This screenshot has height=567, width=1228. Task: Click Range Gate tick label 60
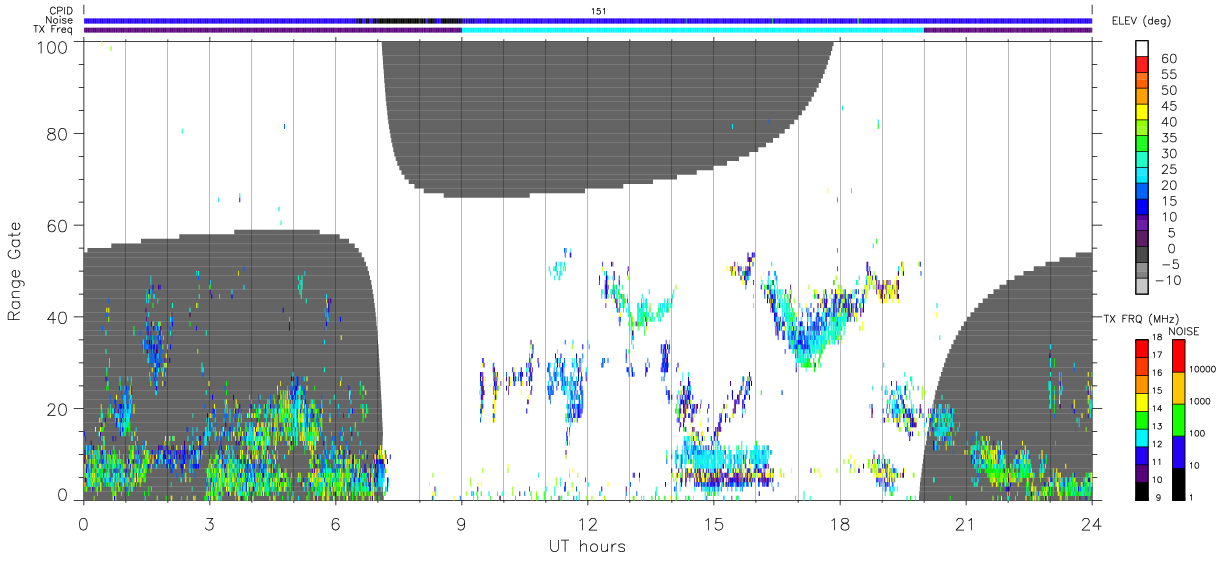(x=56, y=226)
